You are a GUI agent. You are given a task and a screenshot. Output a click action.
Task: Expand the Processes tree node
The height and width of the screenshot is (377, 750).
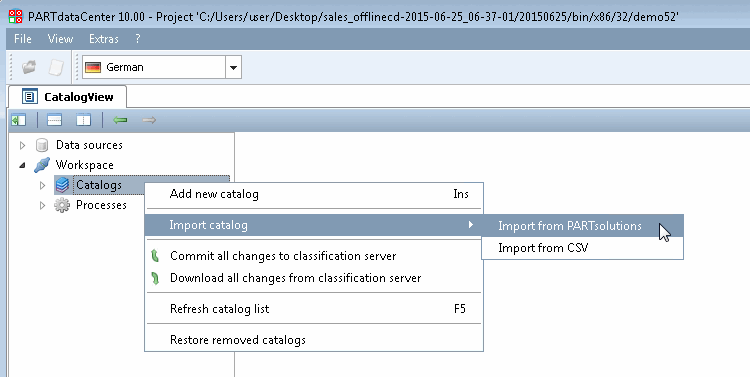(x=43, y=205)
